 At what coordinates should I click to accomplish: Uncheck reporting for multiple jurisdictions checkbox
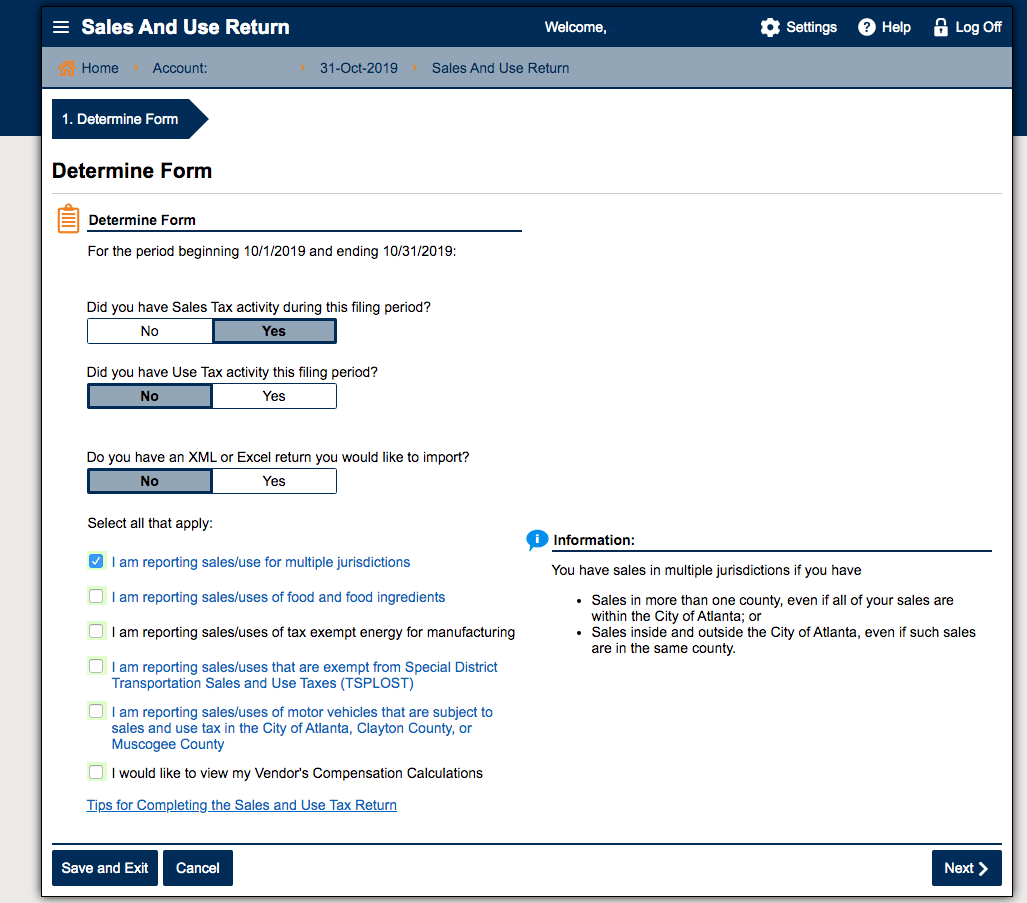click(x=96, y=561)
